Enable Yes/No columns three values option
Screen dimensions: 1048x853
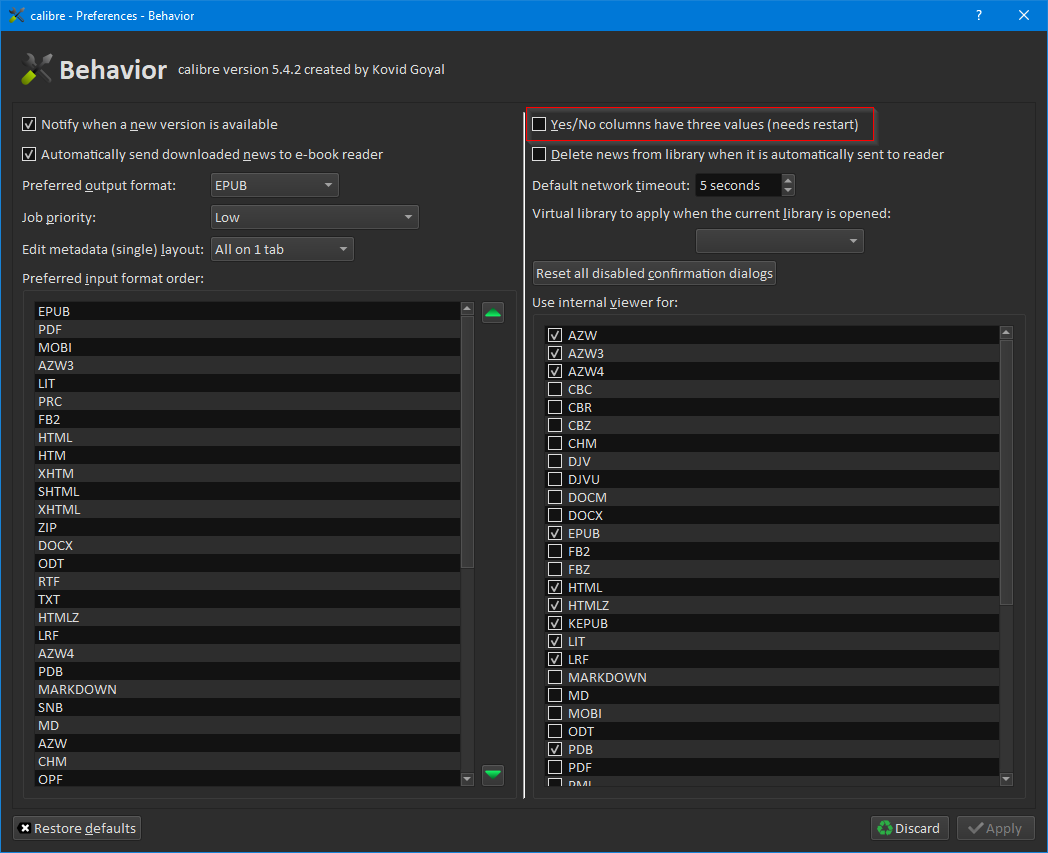point(540,125)
